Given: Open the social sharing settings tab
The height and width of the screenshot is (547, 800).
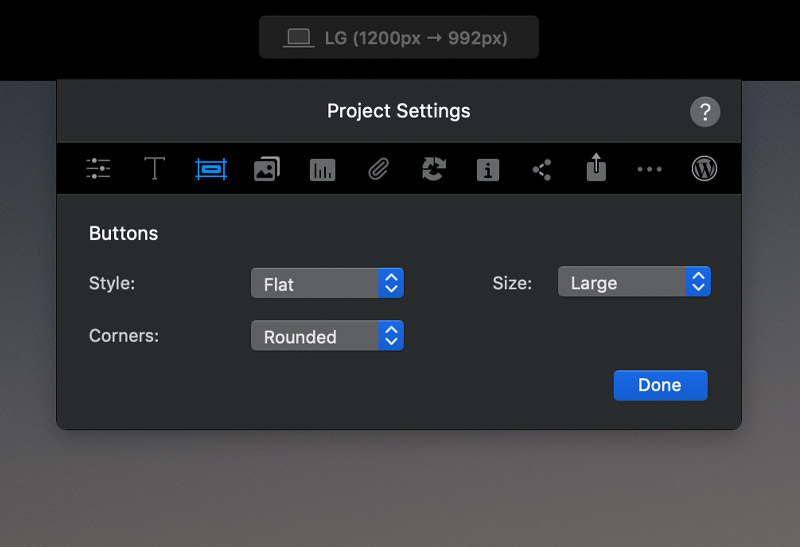Looking at the screenshot, I should [x=541, y=169].
